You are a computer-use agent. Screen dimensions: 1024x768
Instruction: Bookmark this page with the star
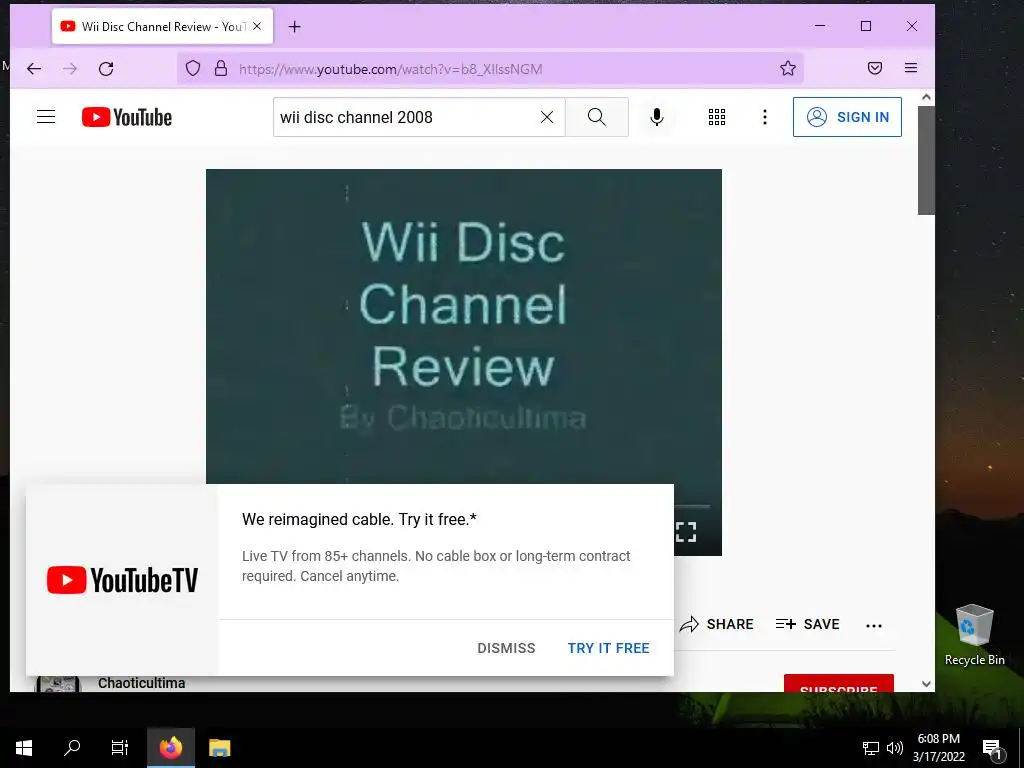coord(788,69)
